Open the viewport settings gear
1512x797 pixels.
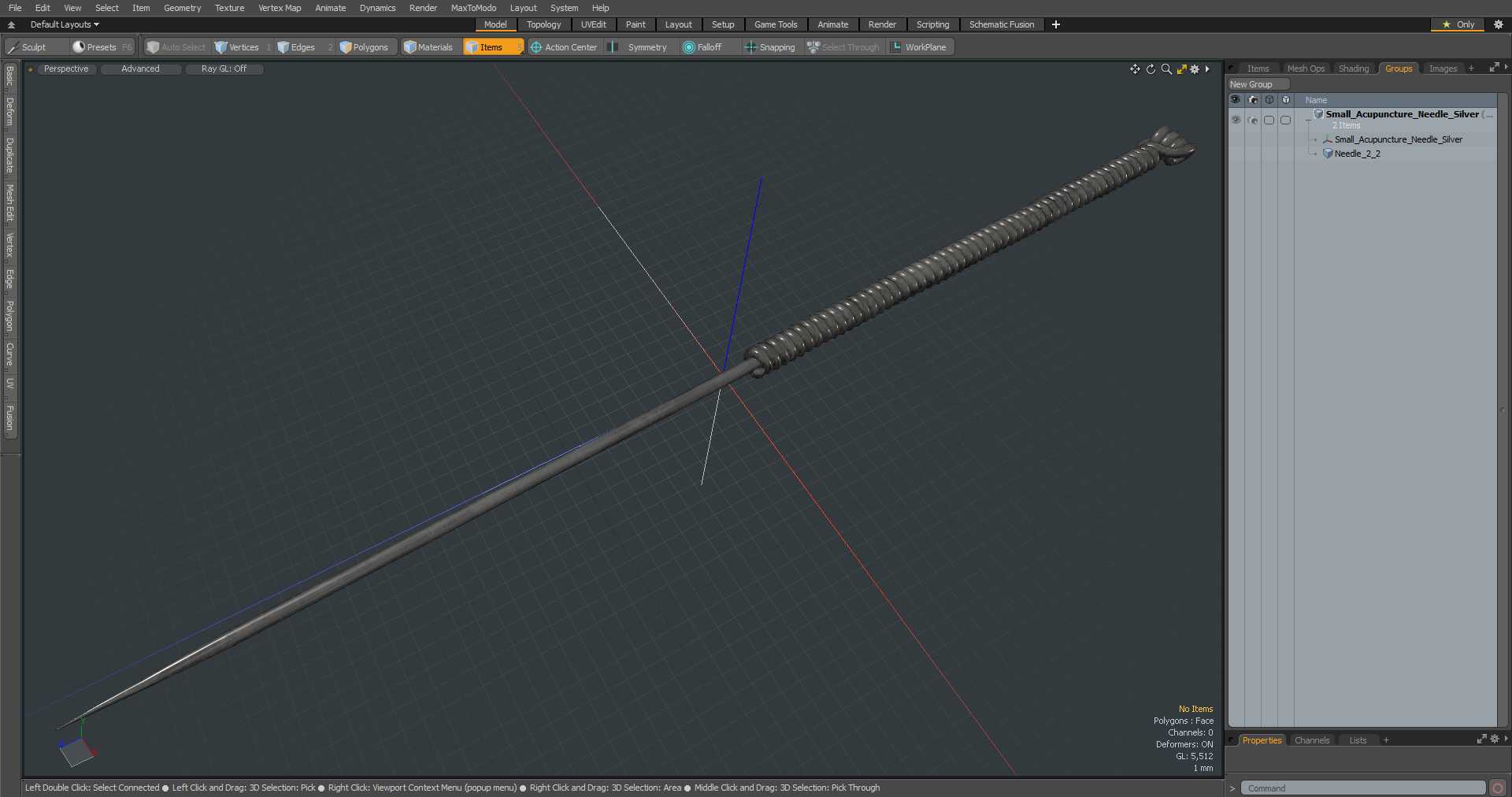pos(1195,69)
